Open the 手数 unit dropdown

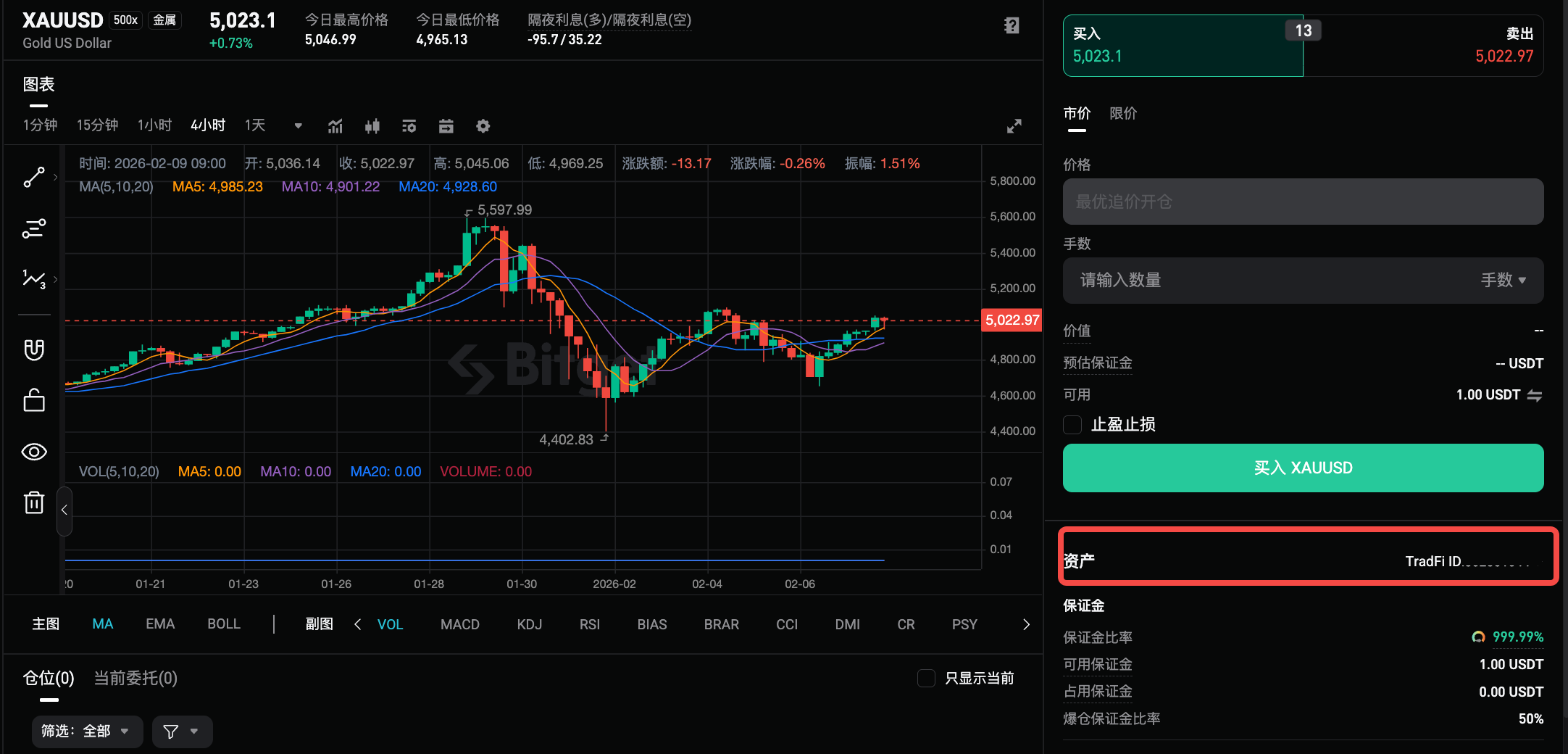(1504, 281)
